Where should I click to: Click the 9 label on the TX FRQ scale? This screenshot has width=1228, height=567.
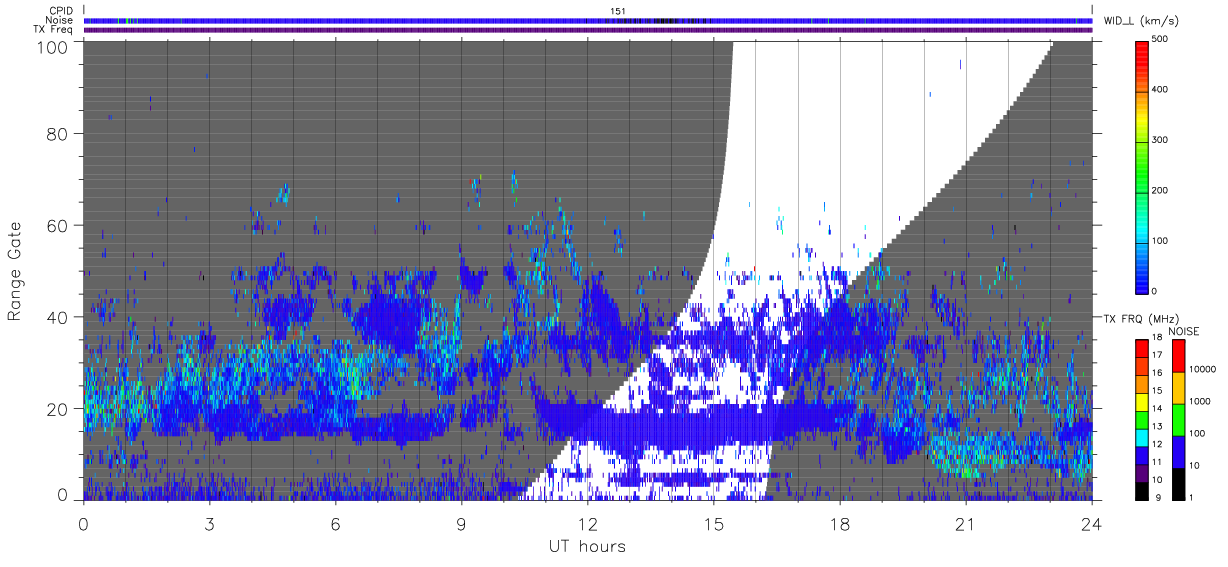tap(1158, 497)
